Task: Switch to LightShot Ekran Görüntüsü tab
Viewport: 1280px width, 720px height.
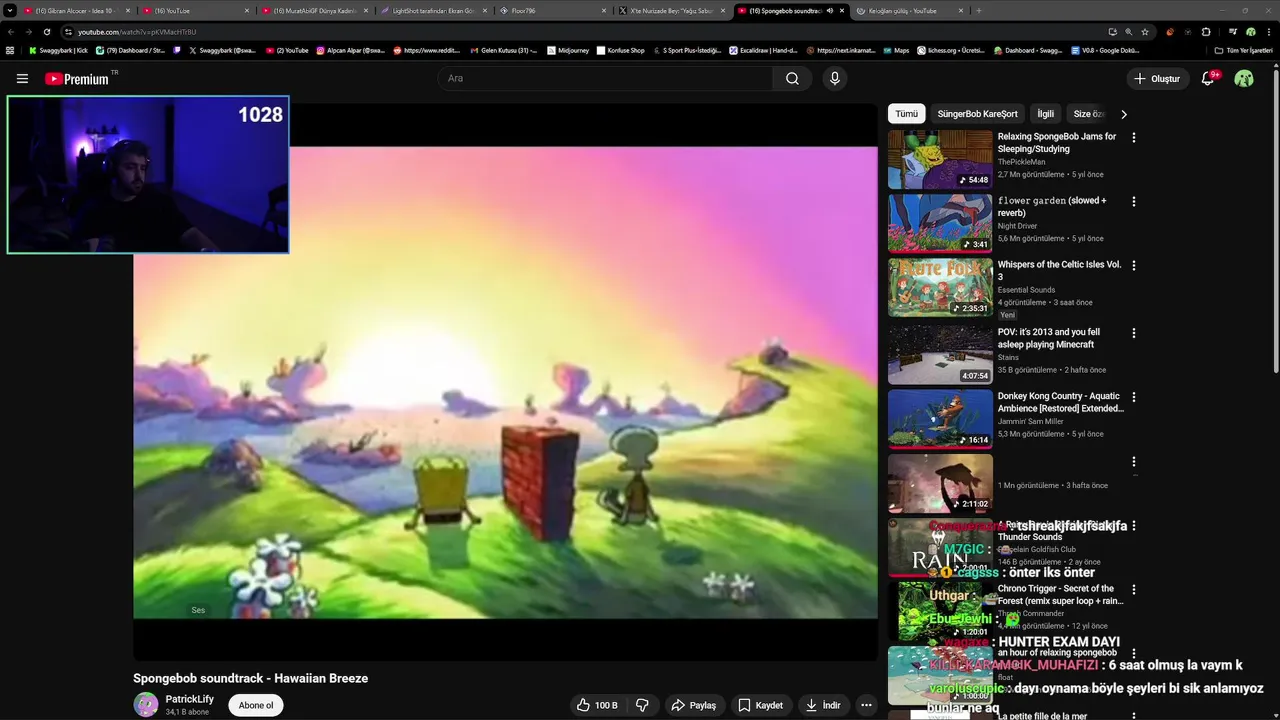Action: 433,11
